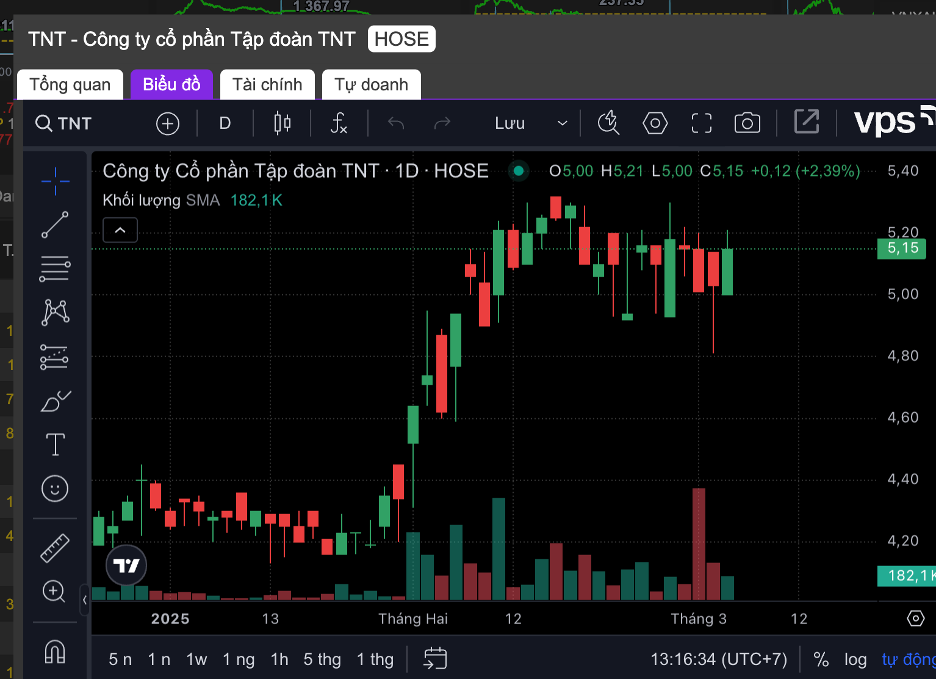Choose the text annotation tool

[x=55, y=444]
